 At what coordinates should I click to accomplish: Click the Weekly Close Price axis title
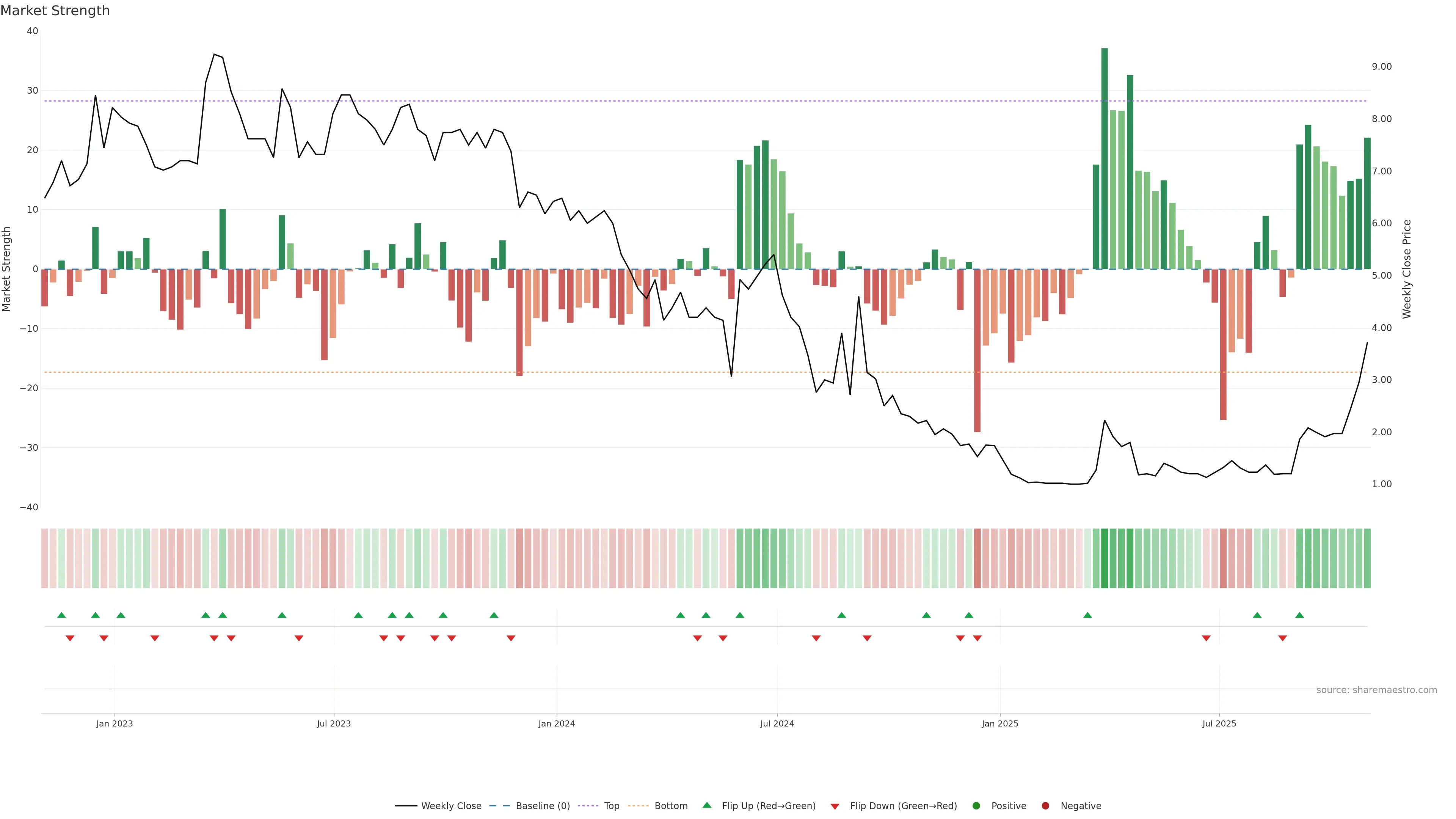1407,269
